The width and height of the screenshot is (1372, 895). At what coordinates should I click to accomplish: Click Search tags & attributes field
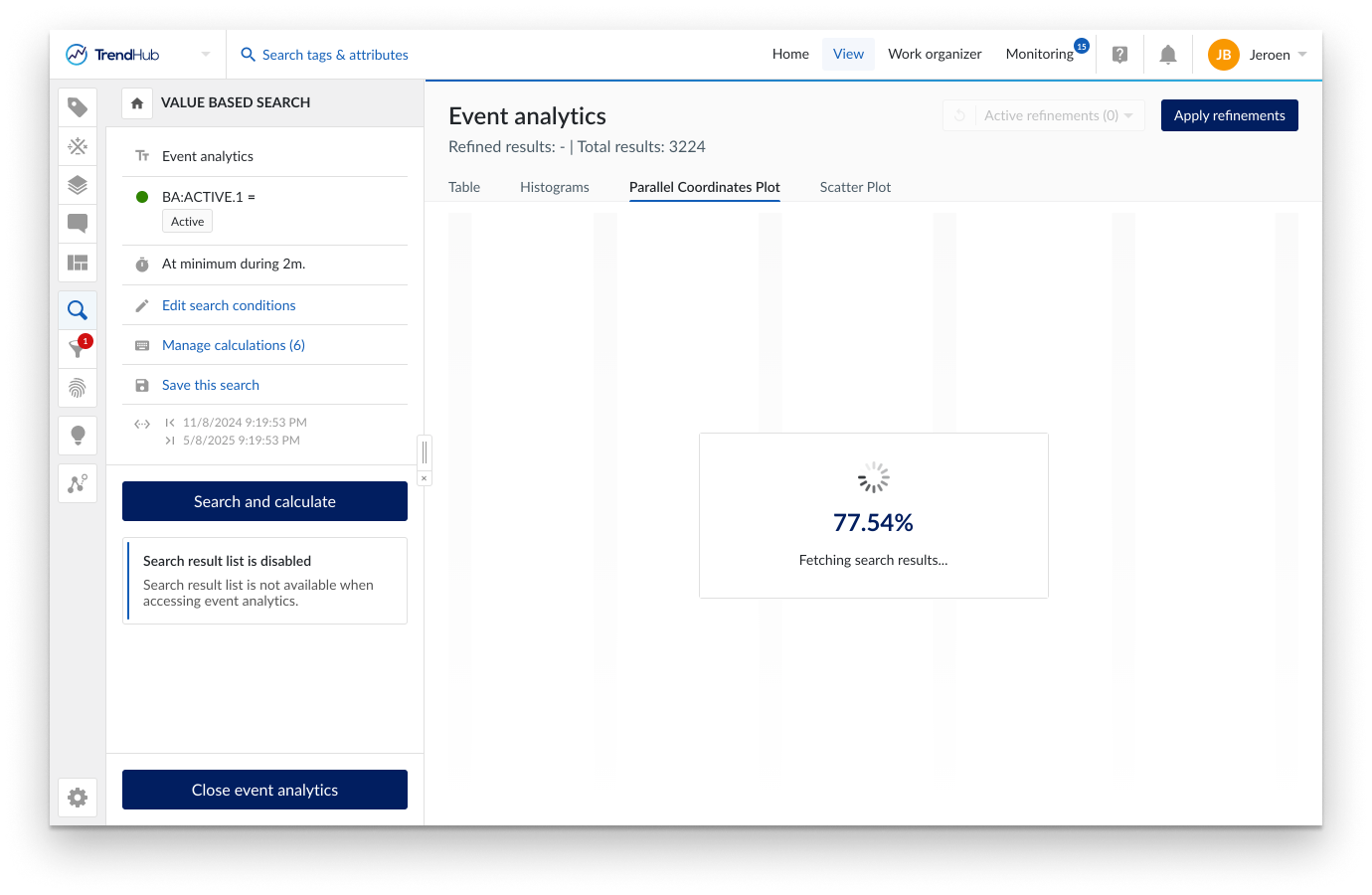335,55
